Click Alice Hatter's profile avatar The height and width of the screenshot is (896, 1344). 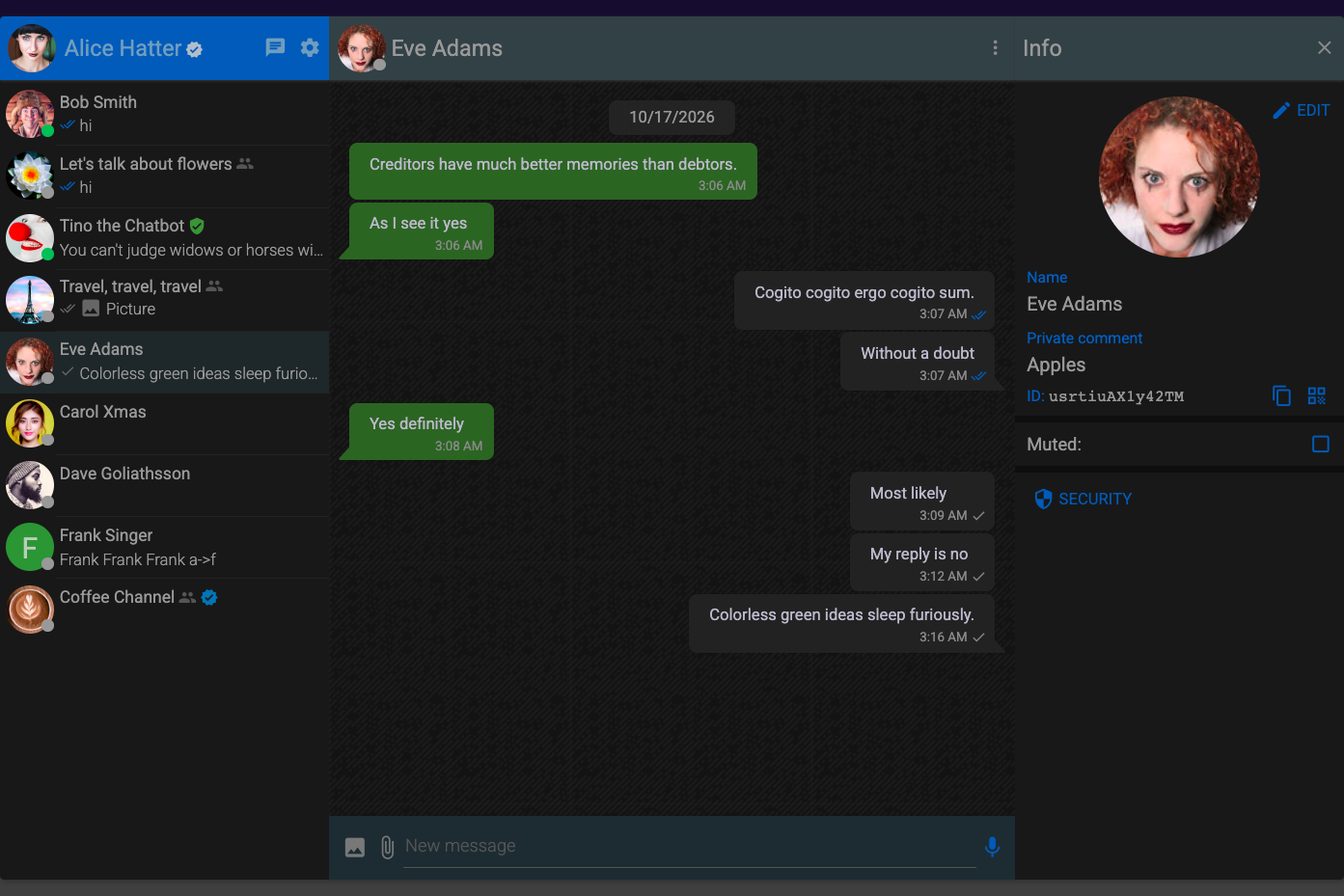(x=31, y=48)
